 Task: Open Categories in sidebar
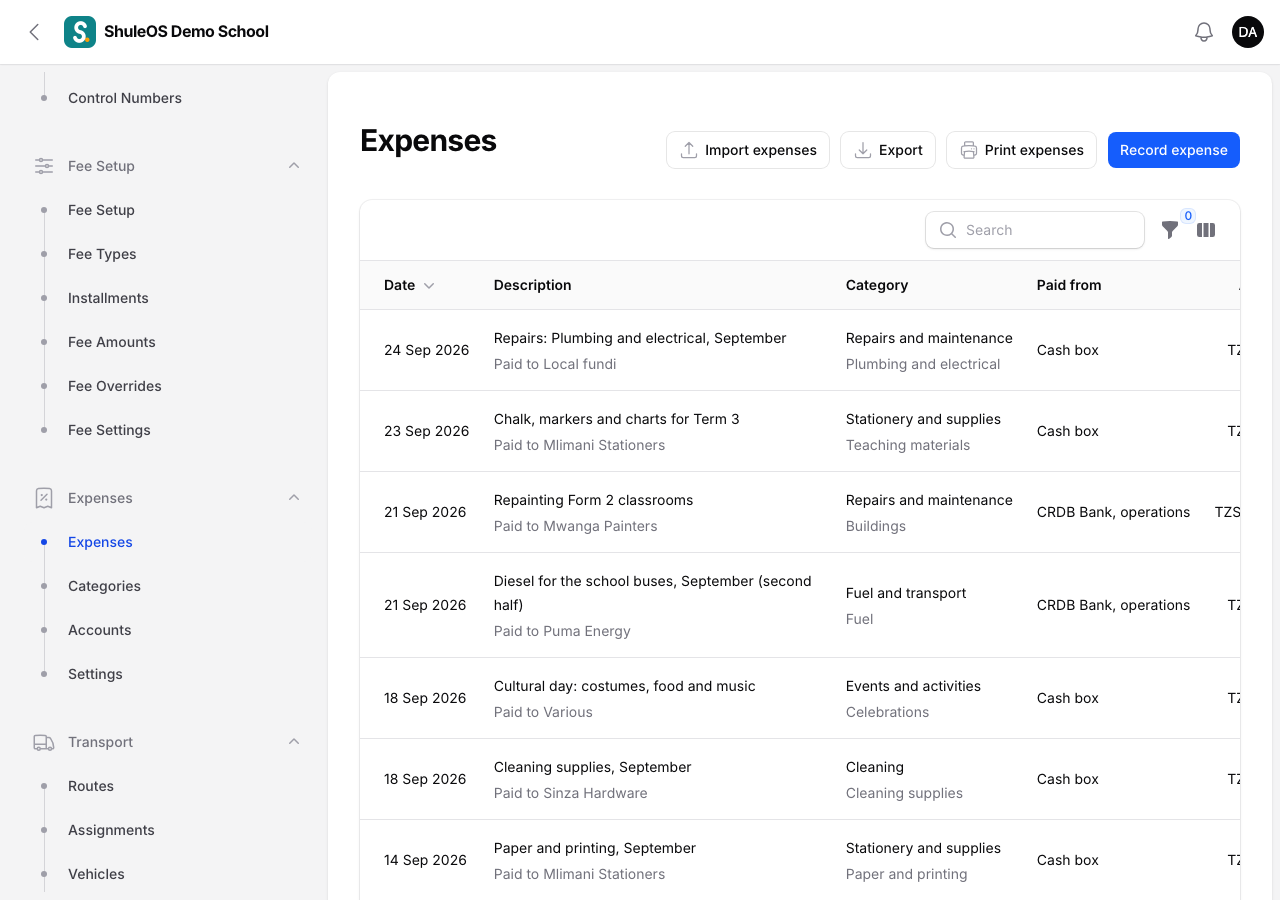(x=104, y=586)
